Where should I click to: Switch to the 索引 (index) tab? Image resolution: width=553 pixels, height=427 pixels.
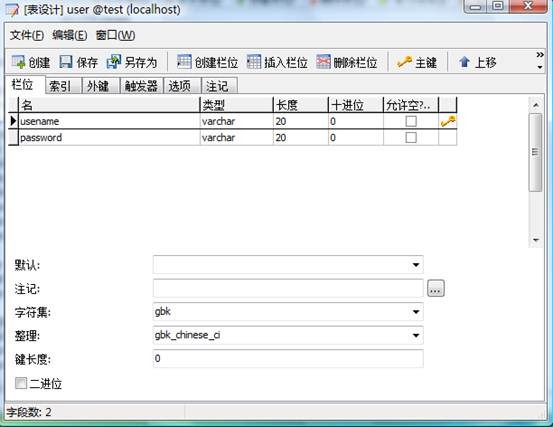point(60,86)
